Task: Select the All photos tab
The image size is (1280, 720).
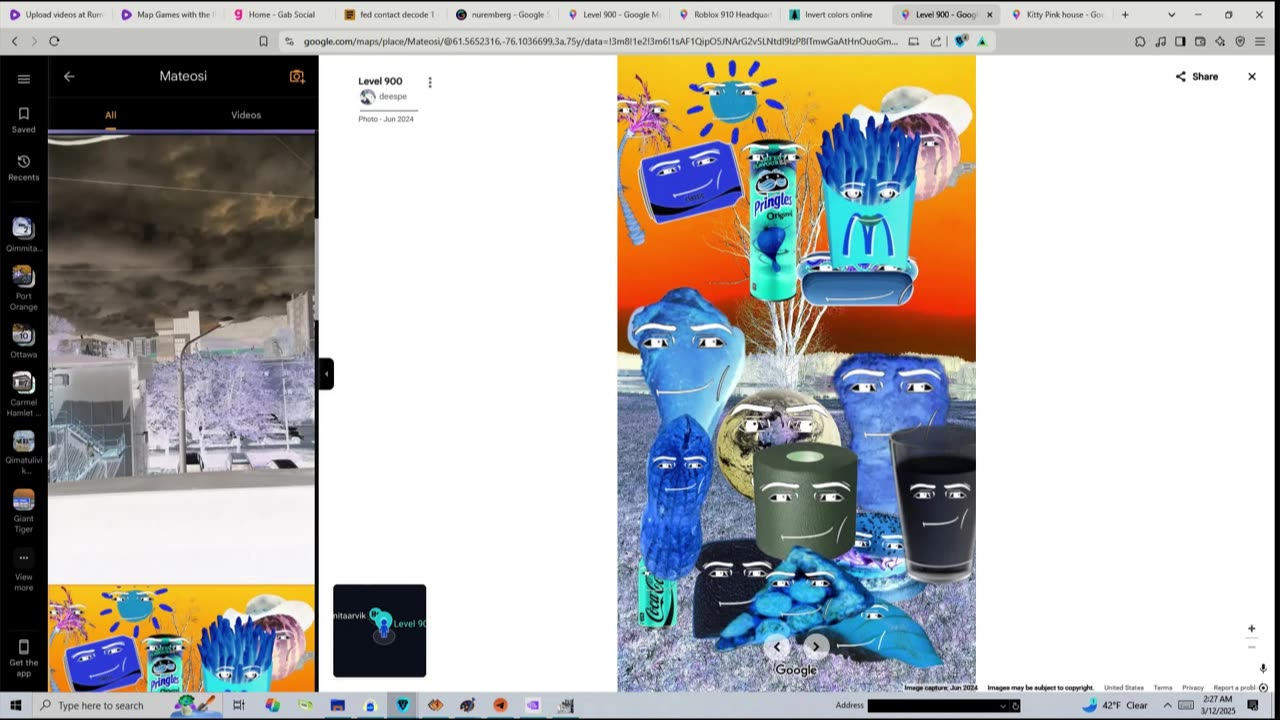Action: tap(111, 115)
